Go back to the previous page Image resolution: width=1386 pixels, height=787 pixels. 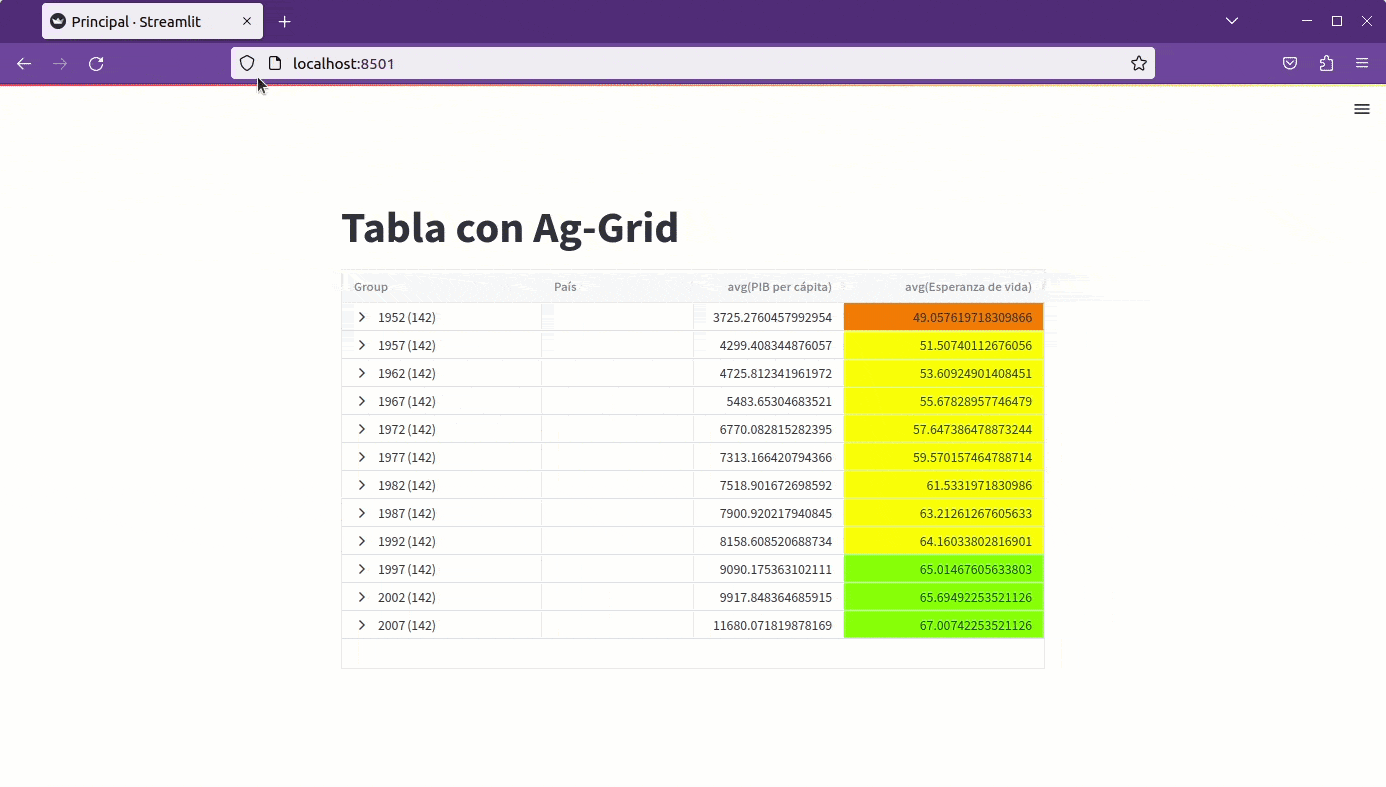[24, 63]
